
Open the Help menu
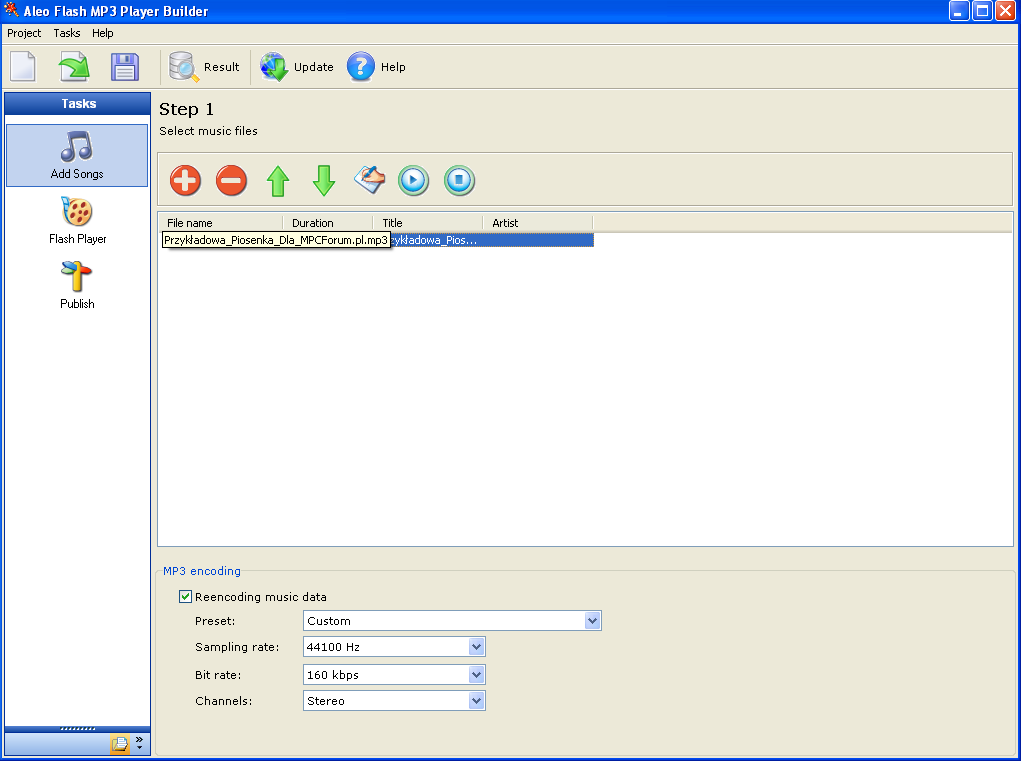(103, 33)
